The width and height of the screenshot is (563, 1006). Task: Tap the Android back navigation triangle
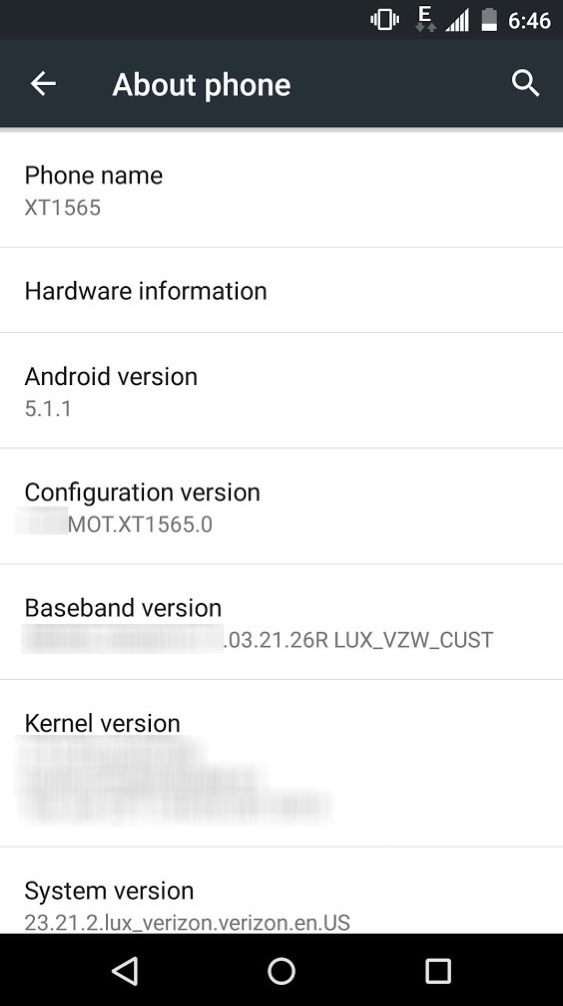[x=124, y=971]
